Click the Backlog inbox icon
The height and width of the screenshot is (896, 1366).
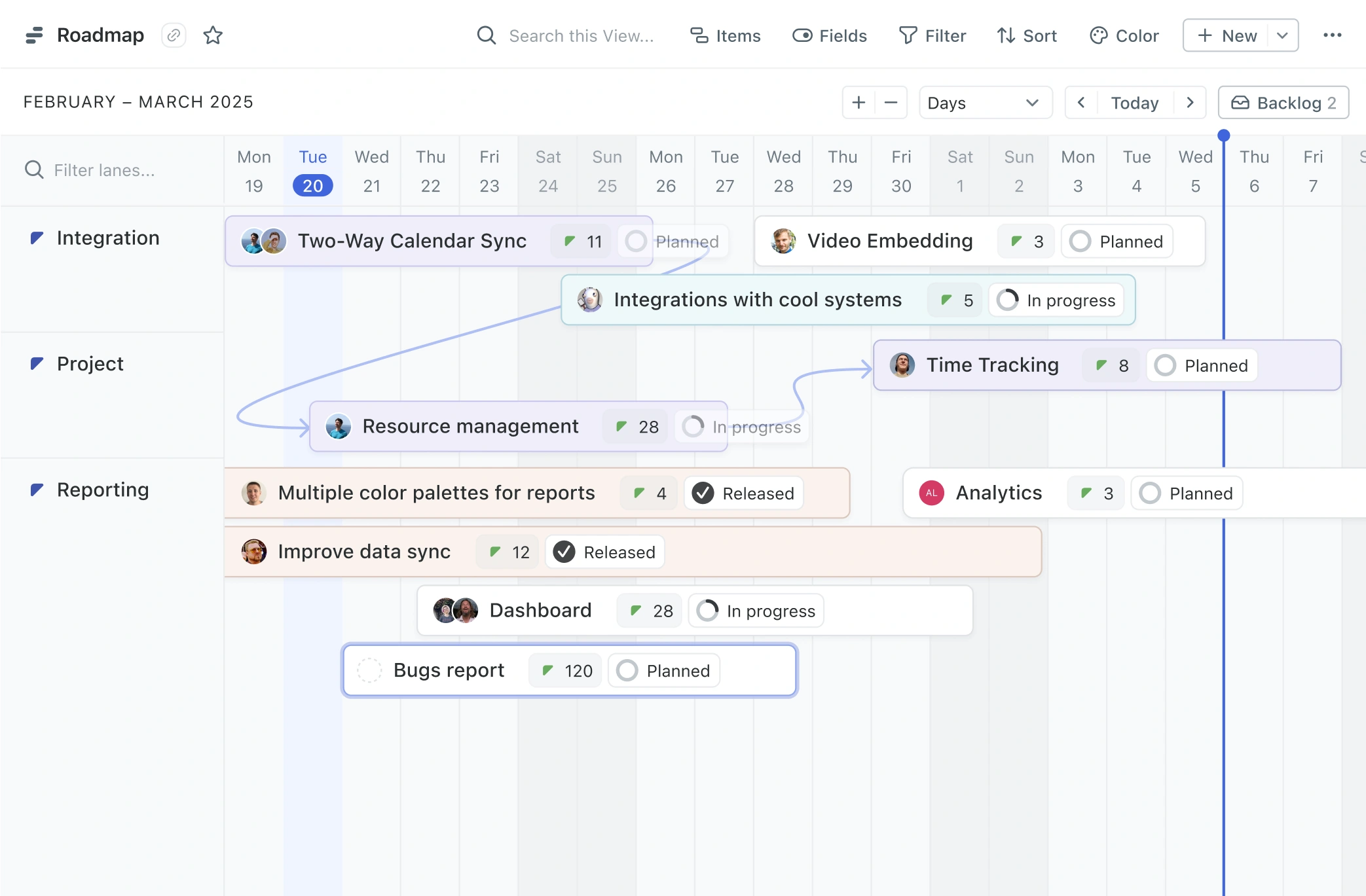(x=1242, y=102)
